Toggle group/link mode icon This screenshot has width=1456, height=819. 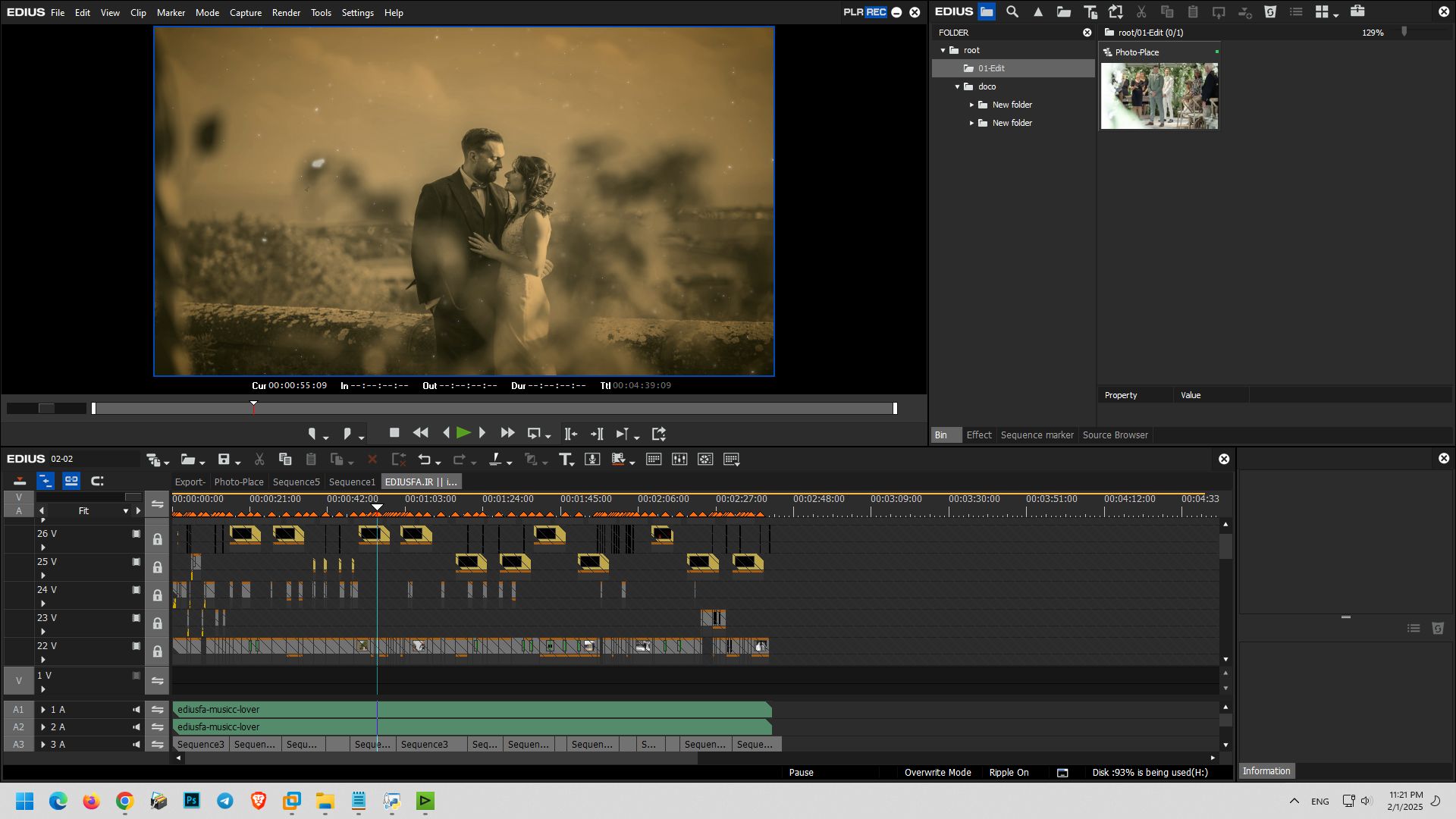click(x=71, y=481)
